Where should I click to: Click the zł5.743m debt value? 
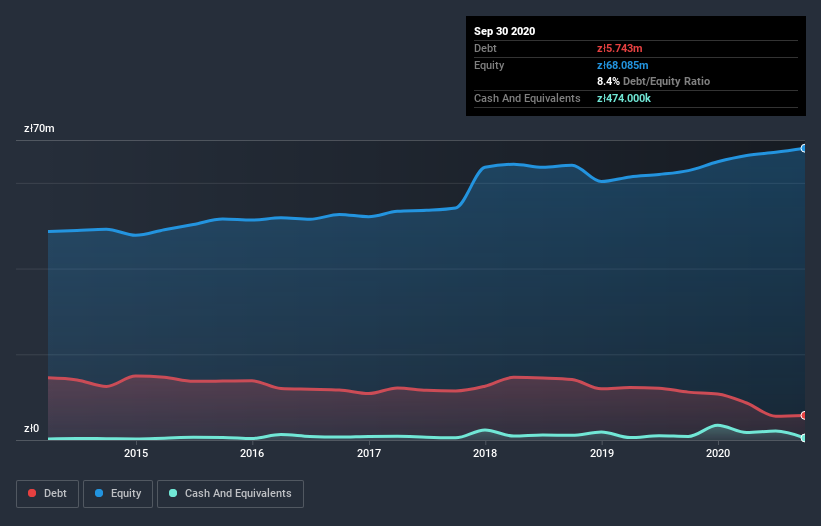[619, 49]
